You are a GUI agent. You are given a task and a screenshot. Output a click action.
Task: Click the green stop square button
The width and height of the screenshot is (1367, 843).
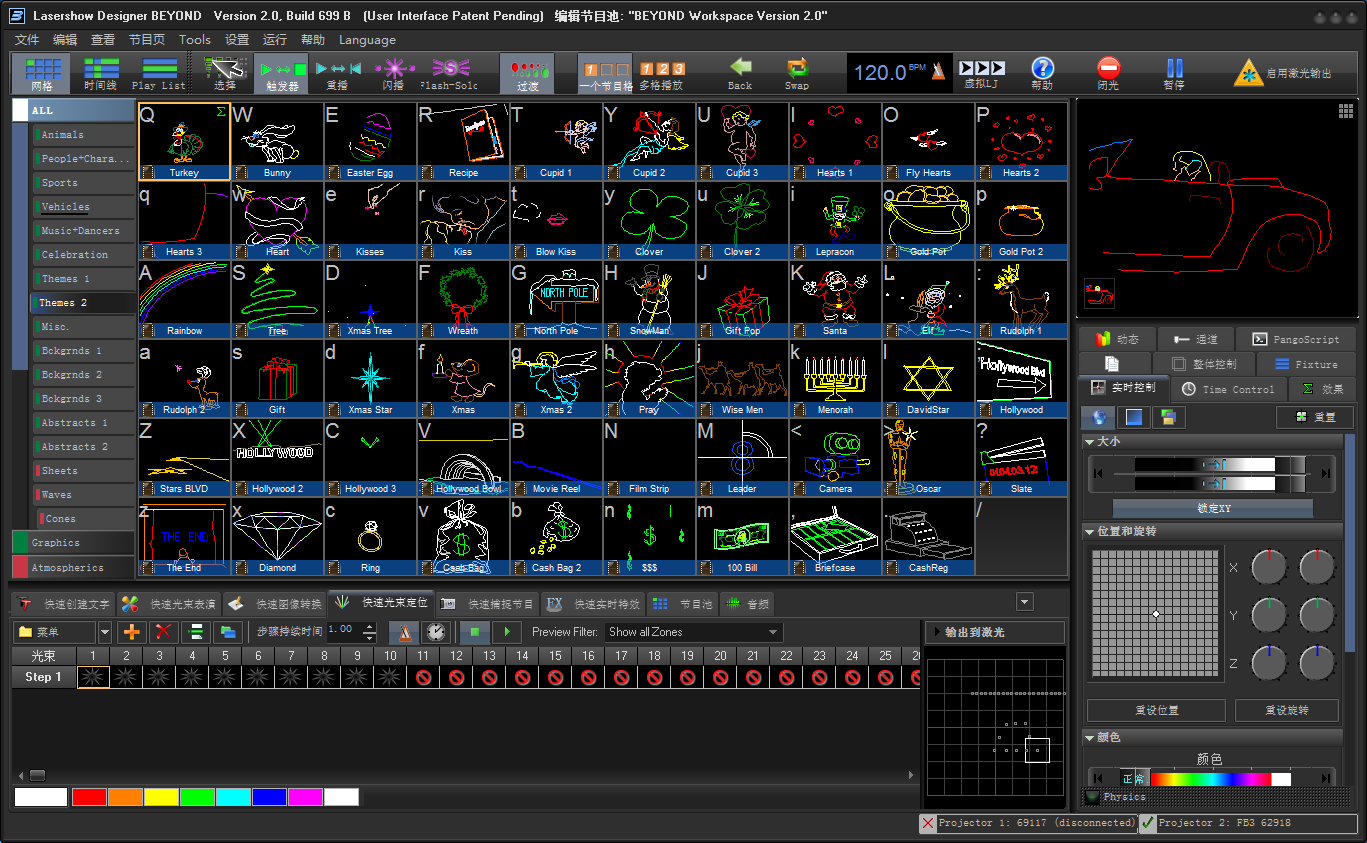coord(475,632)
